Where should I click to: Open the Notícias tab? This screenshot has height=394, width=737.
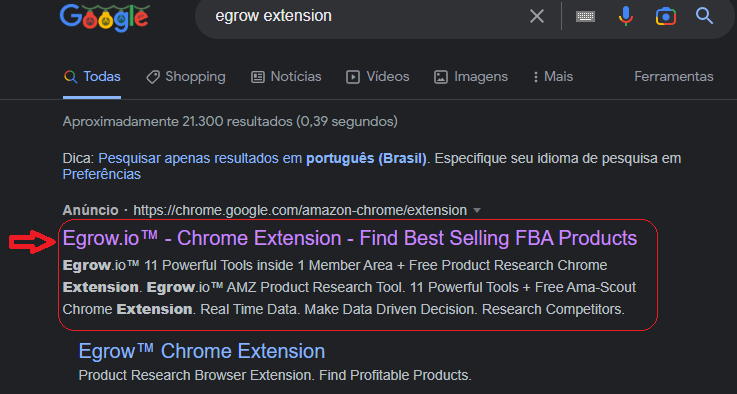click(286, 77)
